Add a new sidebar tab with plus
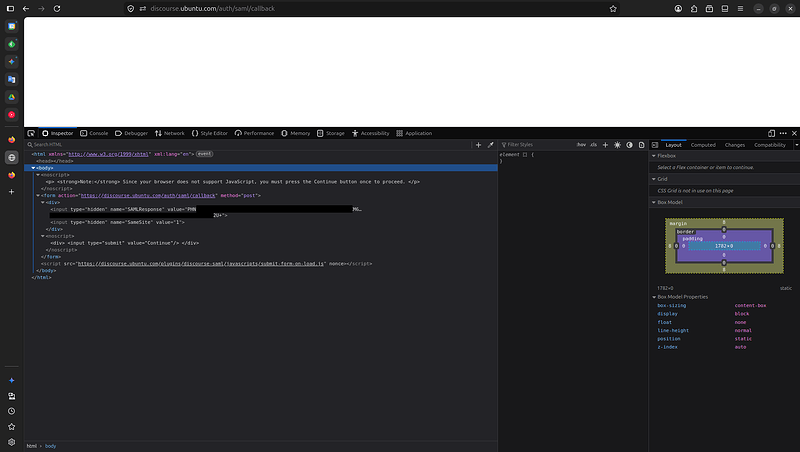 click(12, 192)
